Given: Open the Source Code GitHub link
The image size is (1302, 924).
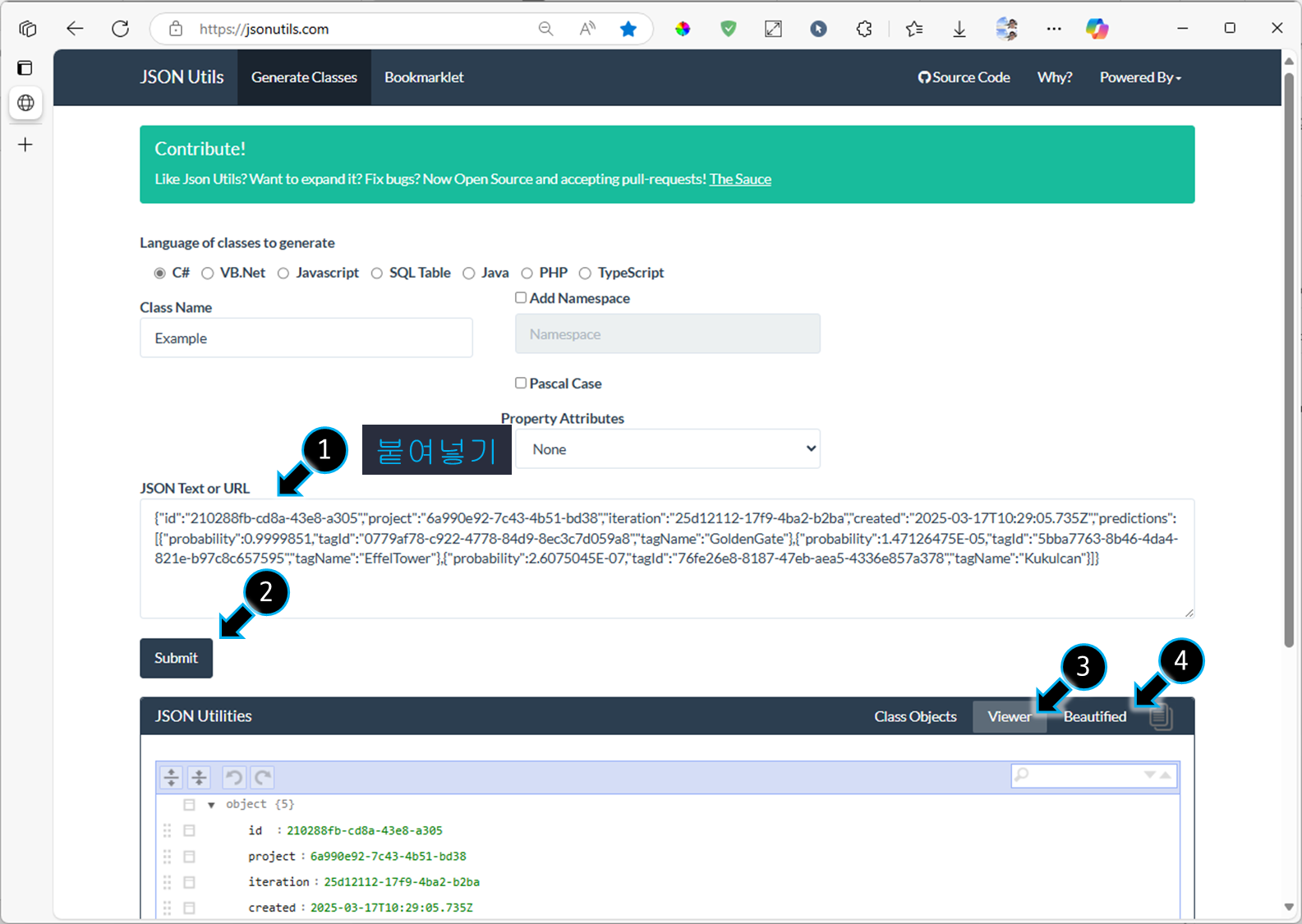Looking at the screenshot, I should 964,77.
